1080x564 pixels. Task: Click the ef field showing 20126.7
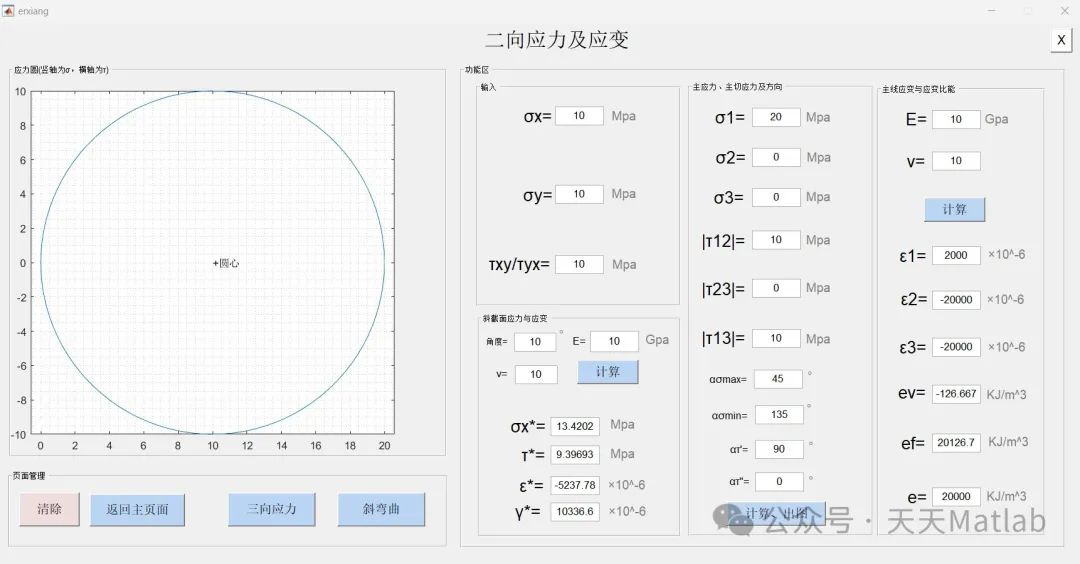click(956, 442)
